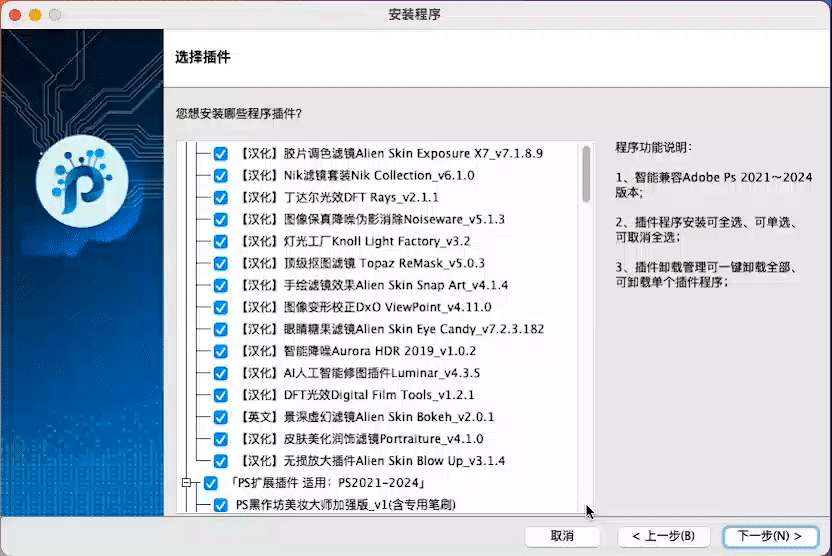832x556 pixels.
Task: Click the 安装程序 window title
Action: (x=414, y=14)
